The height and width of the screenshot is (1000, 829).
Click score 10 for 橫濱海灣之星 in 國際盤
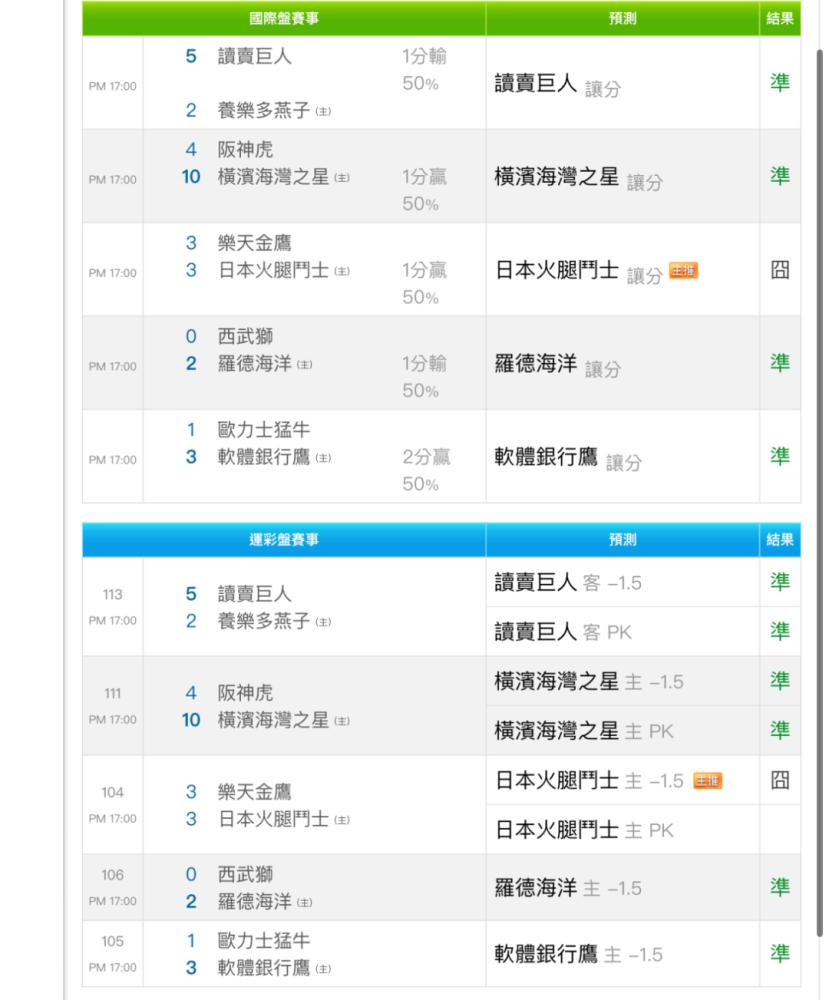tap(191, 177)
